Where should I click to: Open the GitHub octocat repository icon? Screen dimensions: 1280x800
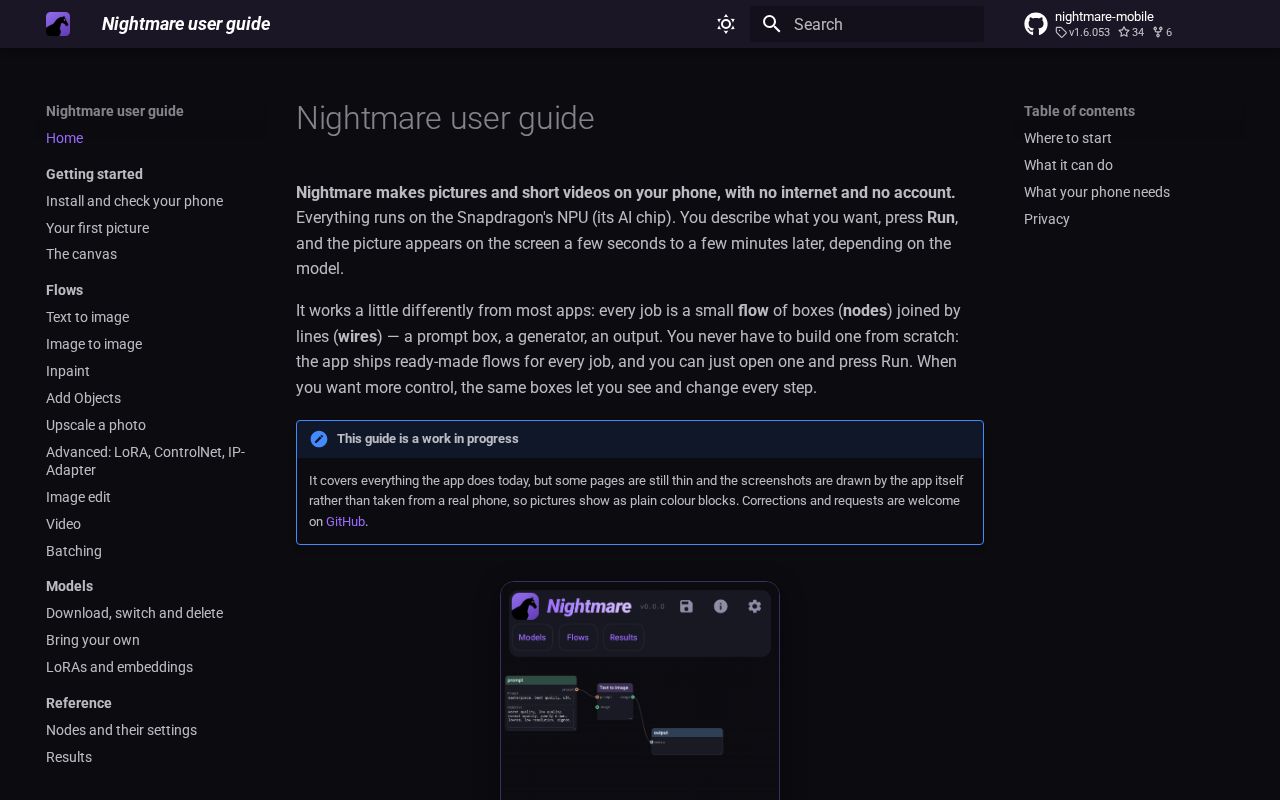[1036, 24]
